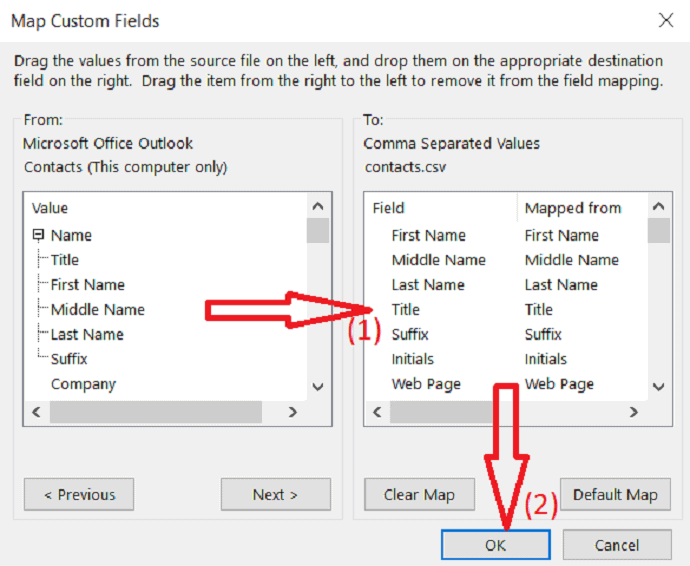690x566 pixels.
Task: Click the Value column header
Action: pos(50,208)
